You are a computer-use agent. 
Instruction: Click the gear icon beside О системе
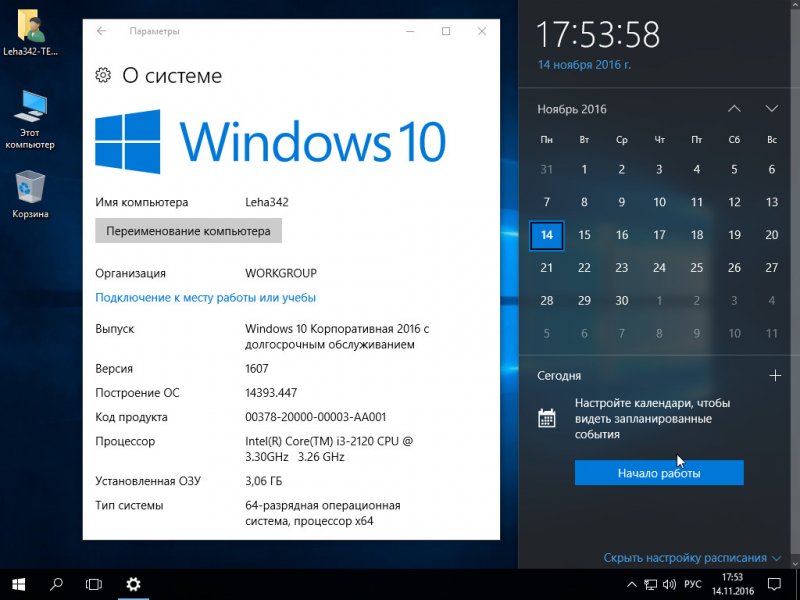pos(103,75)
